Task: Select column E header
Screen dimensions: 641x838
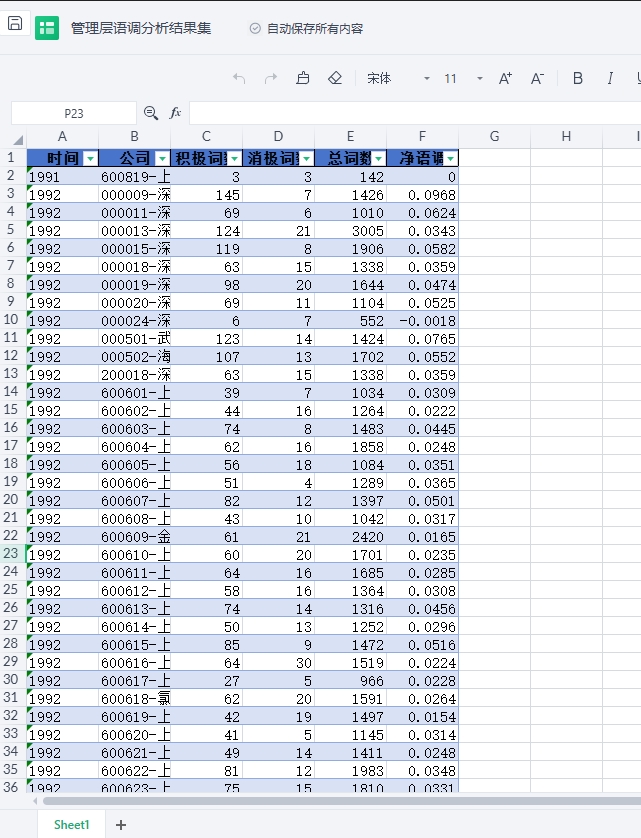Action: (x=350, y=137)
